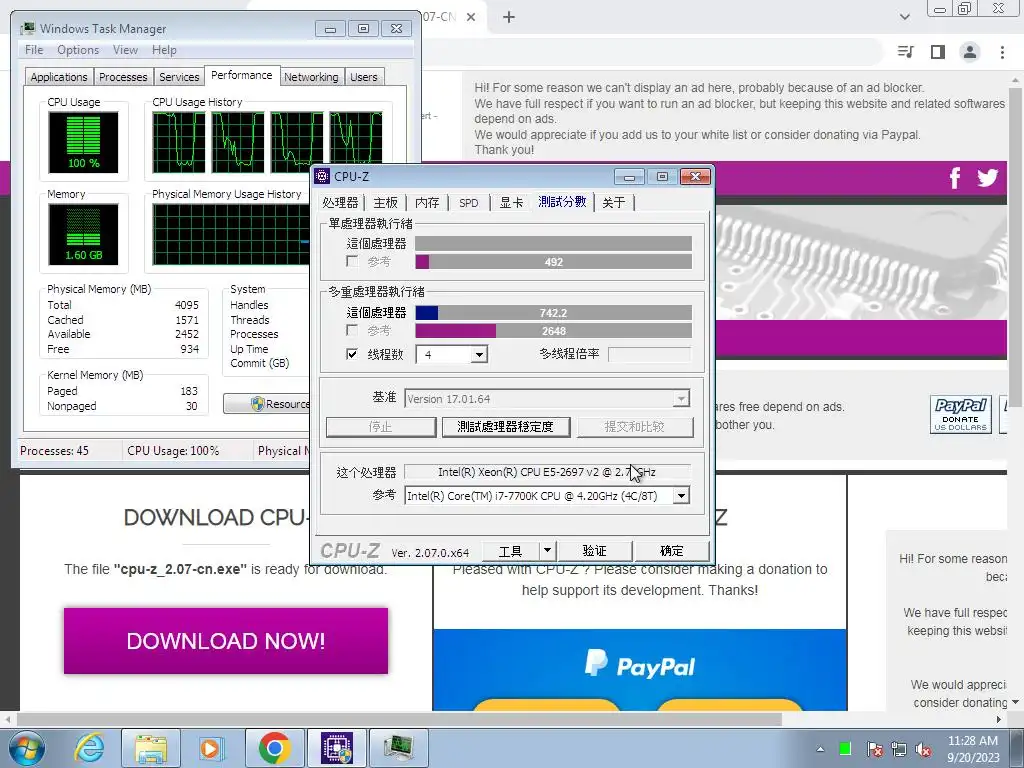
Task: Open the Windows Start orb
Action: [27, 748]
